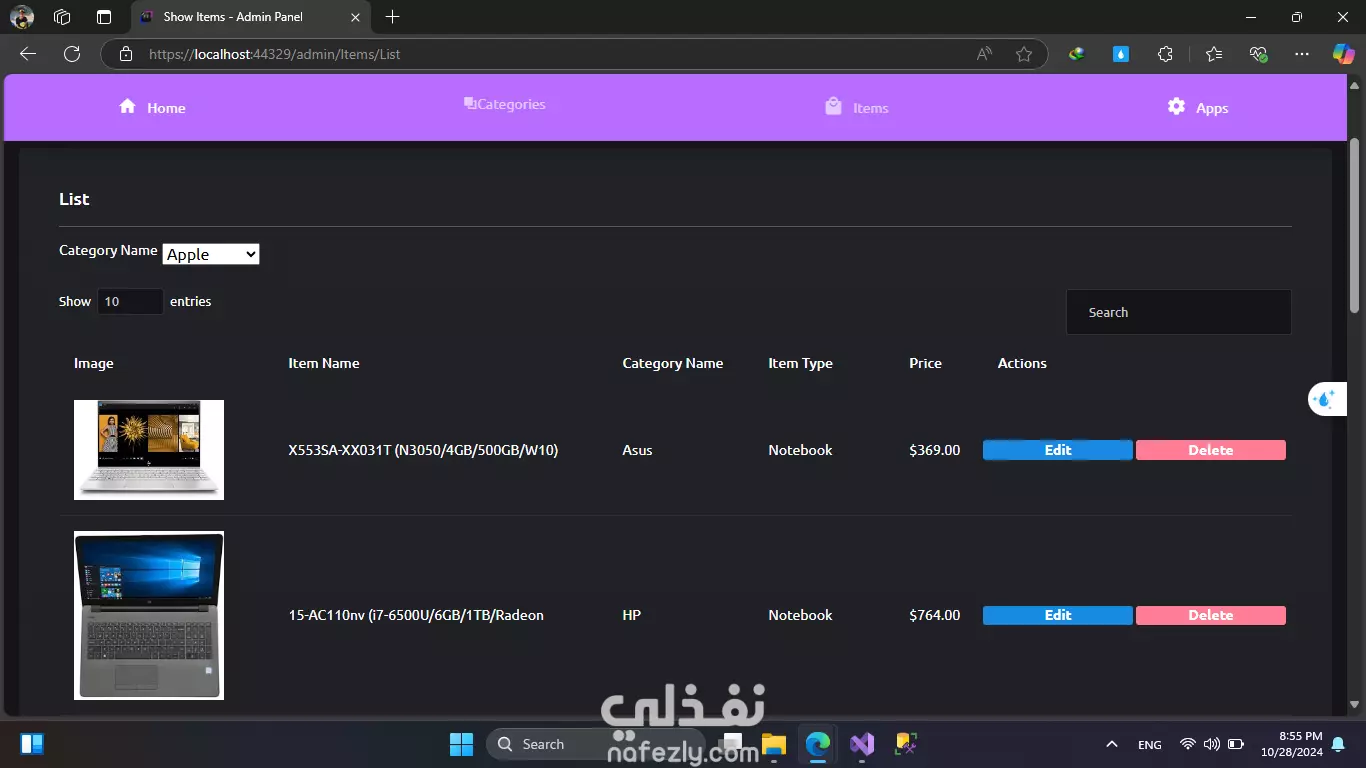Show hidden system tray icons
The width and height of the screenshot is (1366, 768).
[1112, 744]
